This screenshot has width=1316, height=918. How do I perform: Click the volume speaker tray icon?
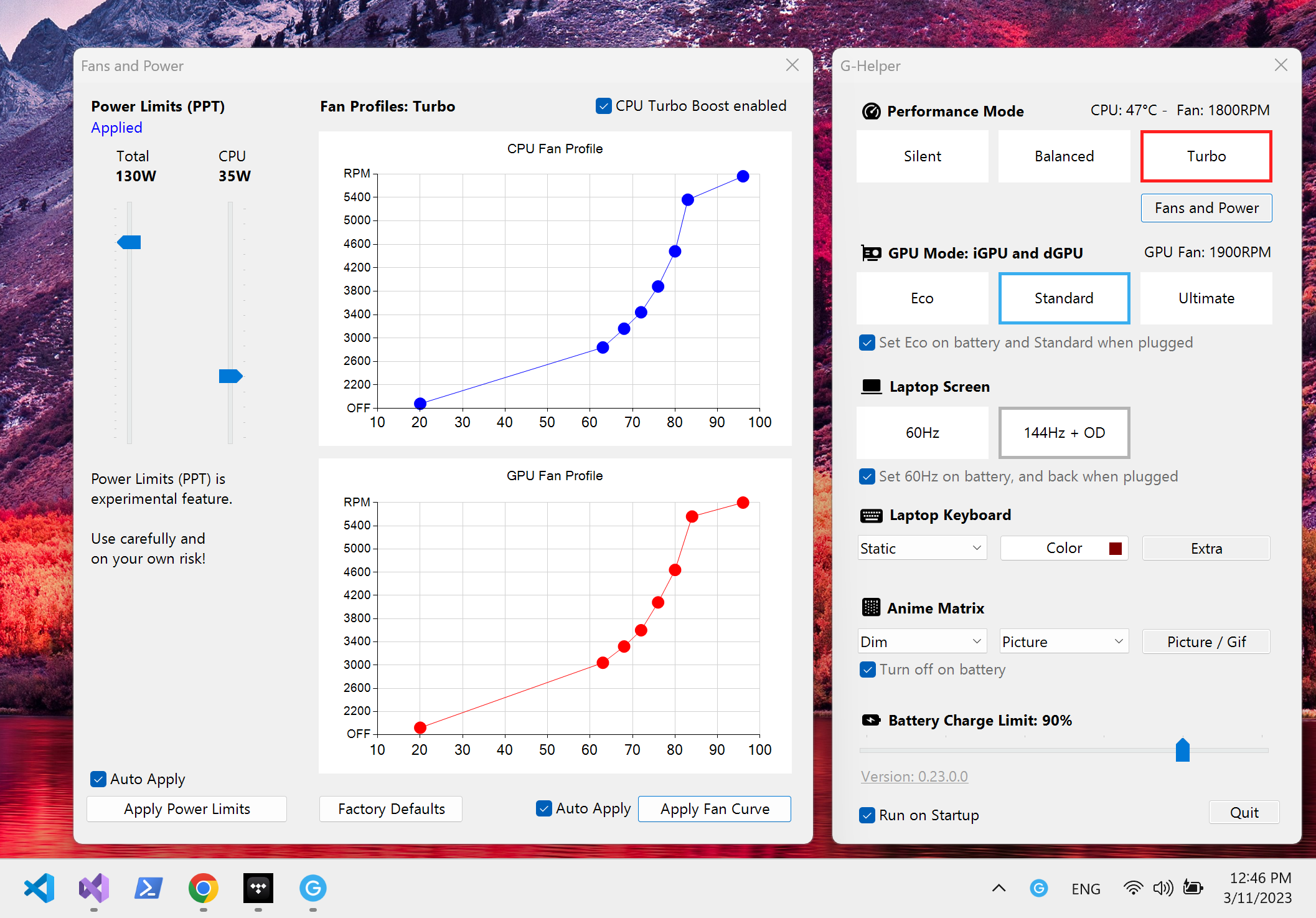tap(1162, 888)
